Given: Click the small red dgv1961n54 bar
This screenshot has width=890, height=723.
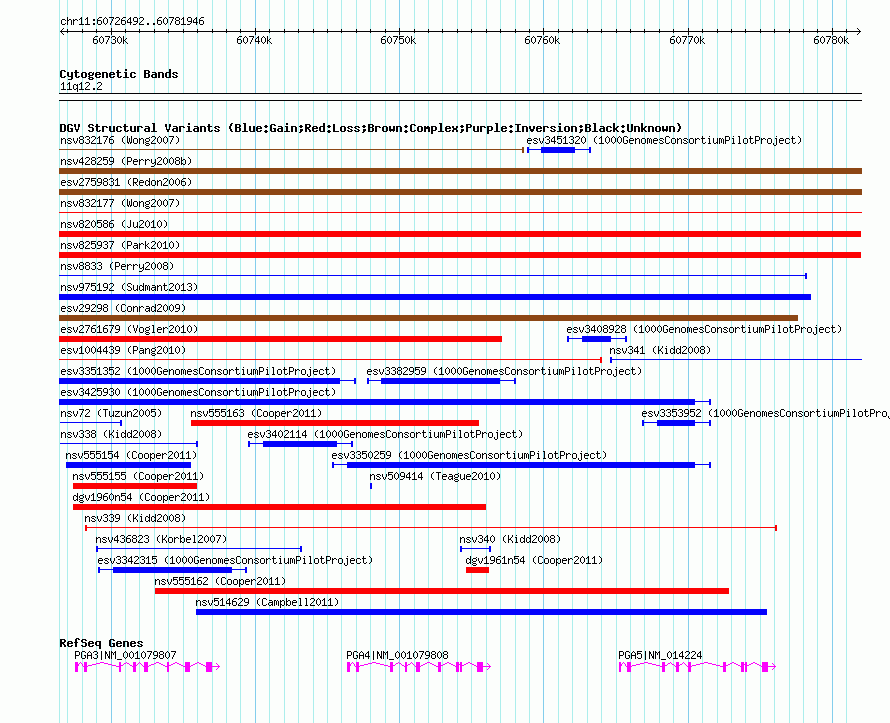Looking at the screenshot, I should coord(477,570).
